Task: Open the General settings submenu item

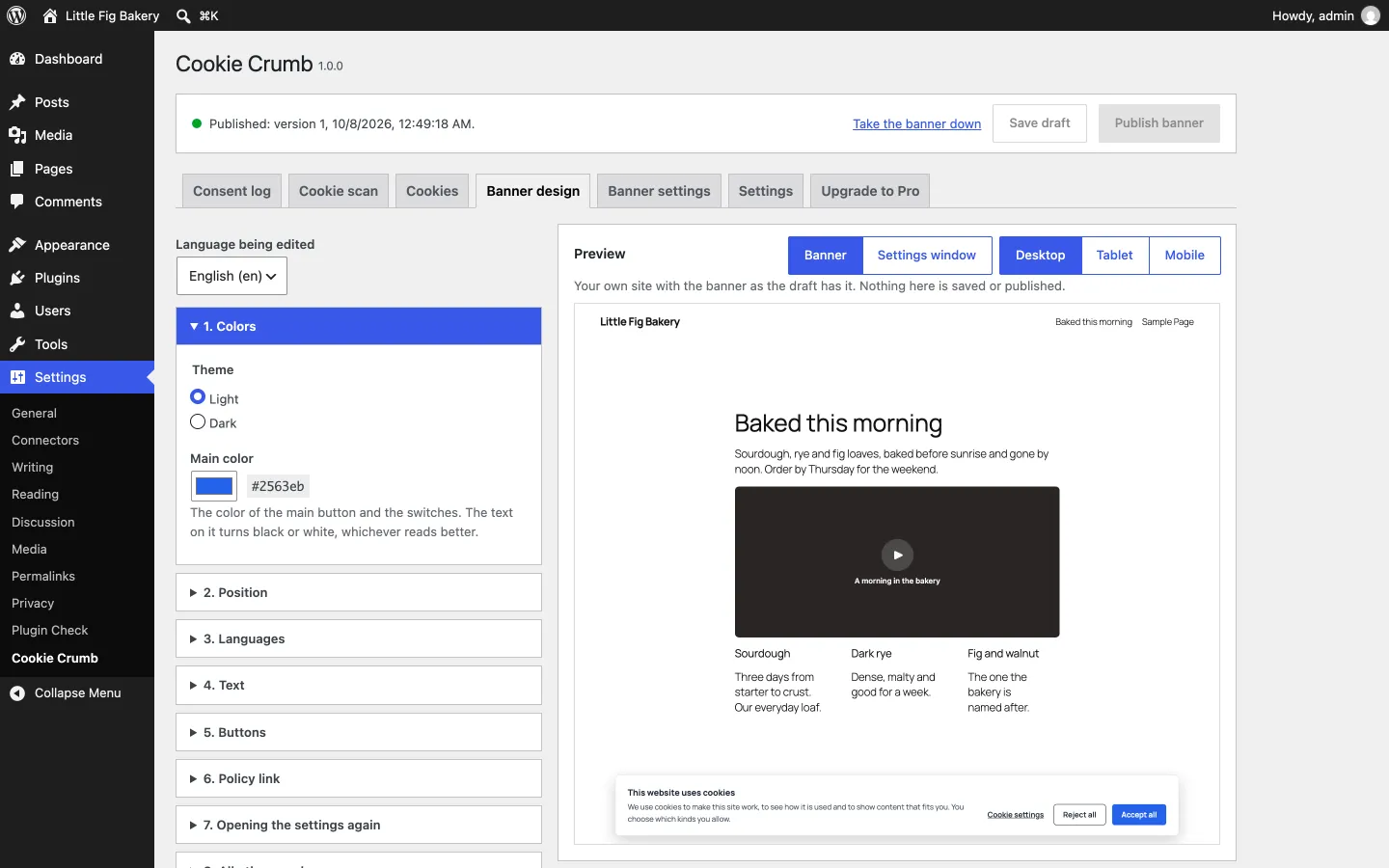Action: coord(35,413)
